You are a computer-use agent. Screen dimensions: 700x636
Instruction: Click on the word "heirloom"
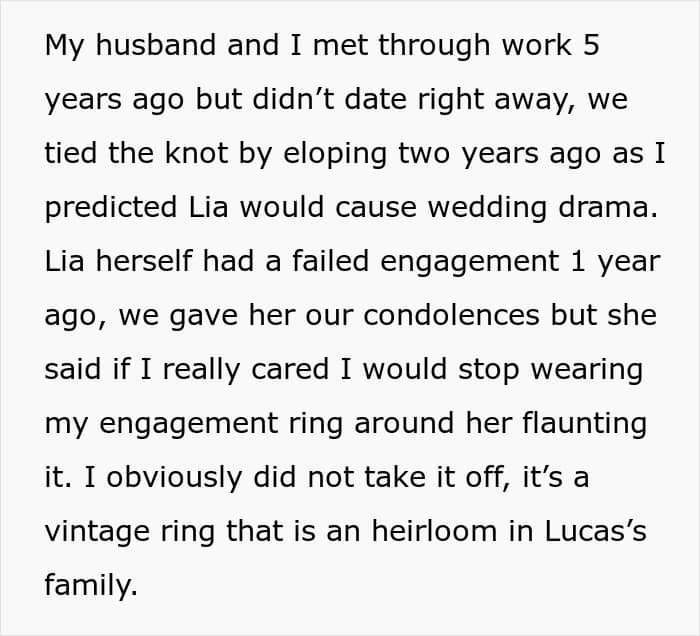tap(434, 531)
